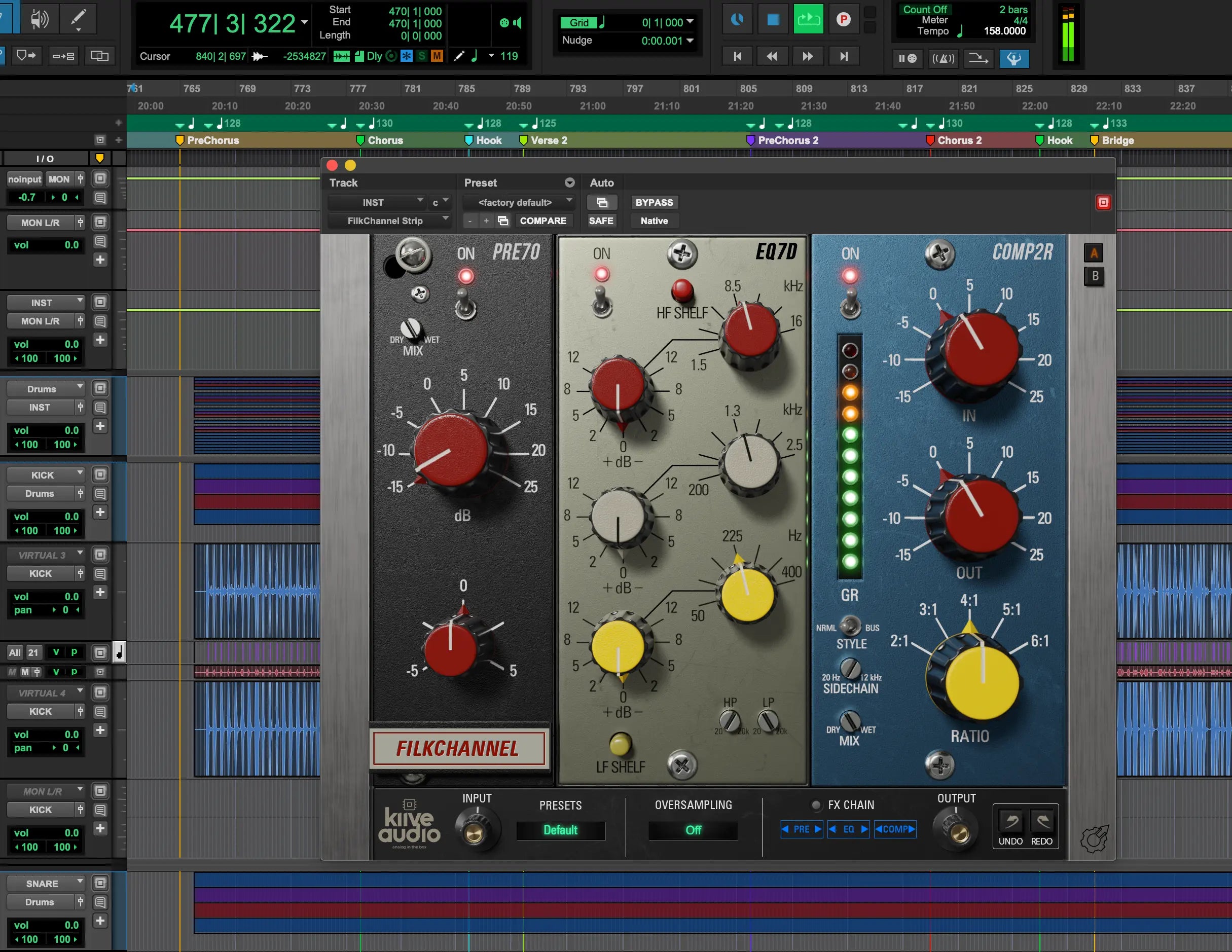
Task: Open the Nudge value dropdown arrow
Action: pos(690,40)
